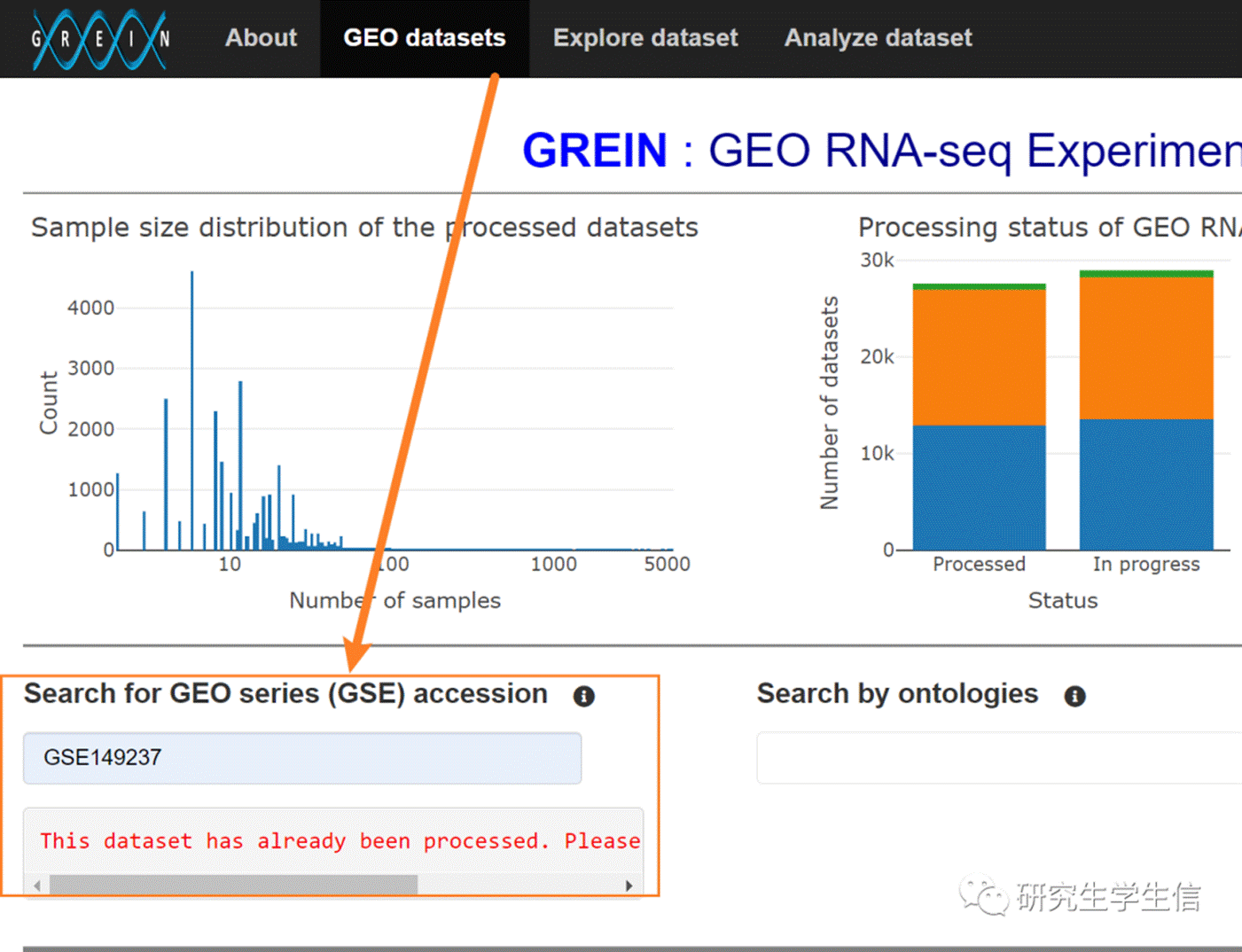Click the left arrow of the message scrollbar

(36, 885)
